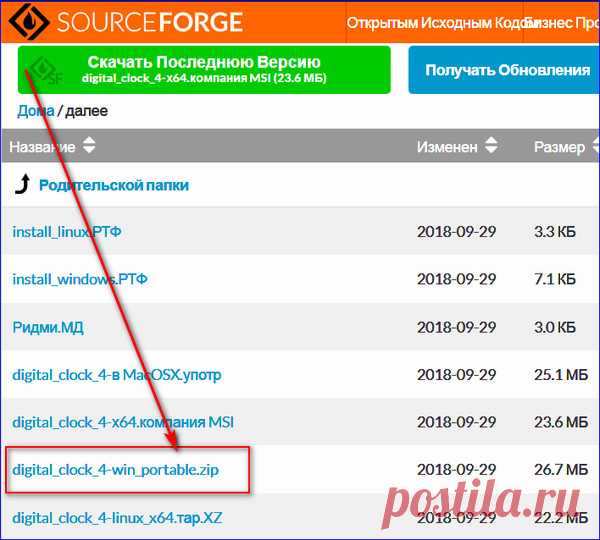600x540 pixels.
Task: Download digital_clock_4-в MacOSX.употр file
Action: point(117,375)
